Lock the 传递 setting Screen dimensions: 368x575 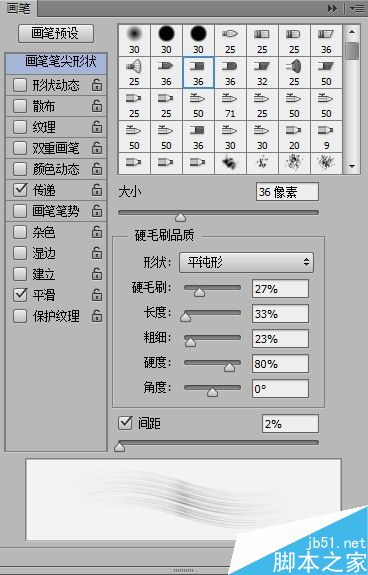(97, 190)
